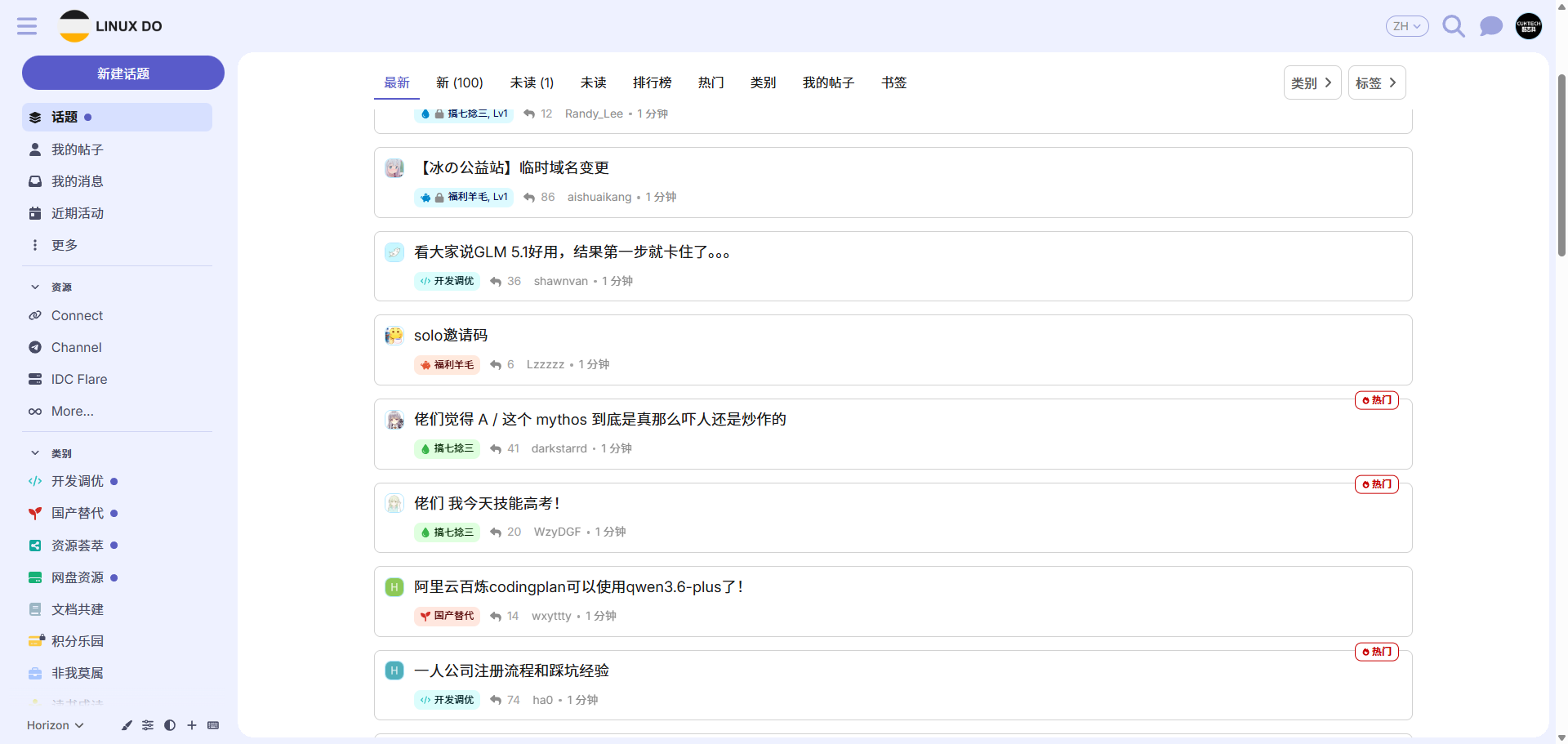Switch to the 排行榜 tab

653,82
